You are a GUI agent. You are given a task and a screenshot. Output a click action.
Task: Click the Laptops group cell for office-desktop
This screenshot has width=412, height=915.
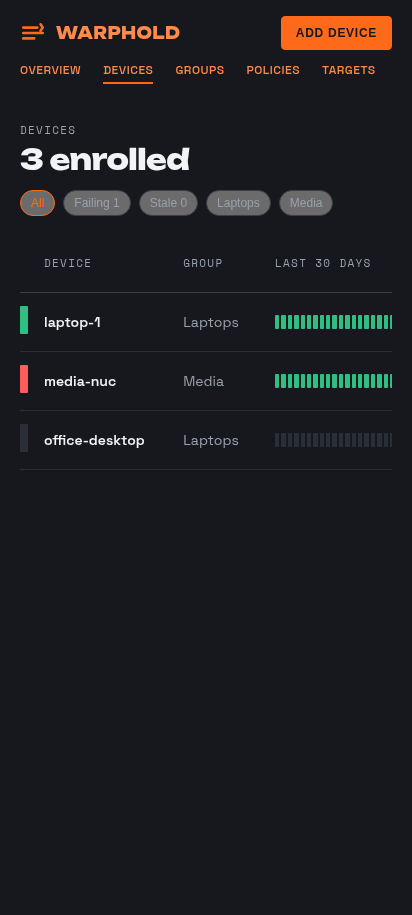[211, 440]
